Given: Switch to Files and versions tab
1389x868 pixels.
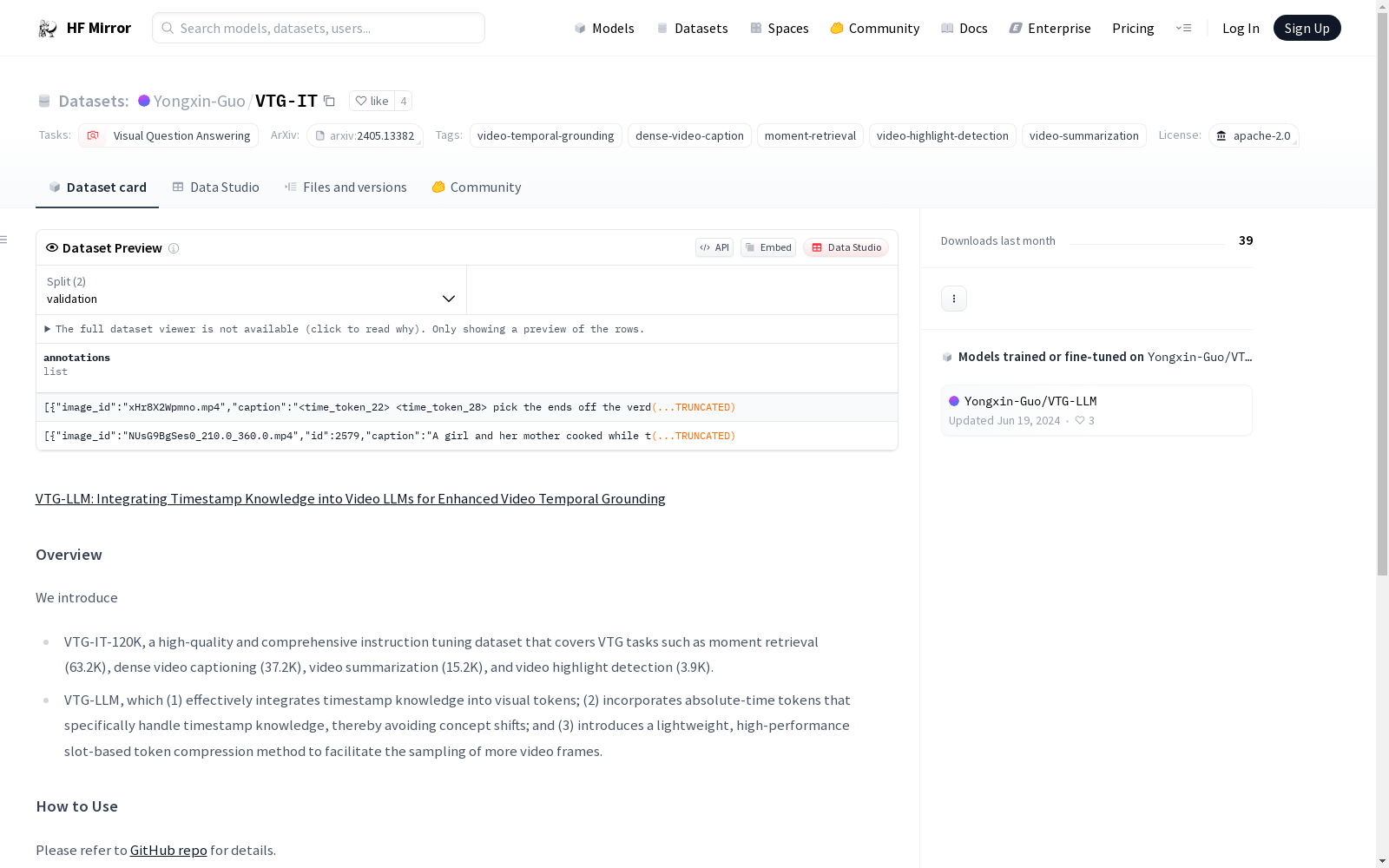Looking at the screenshot, I should click(346, 187).
